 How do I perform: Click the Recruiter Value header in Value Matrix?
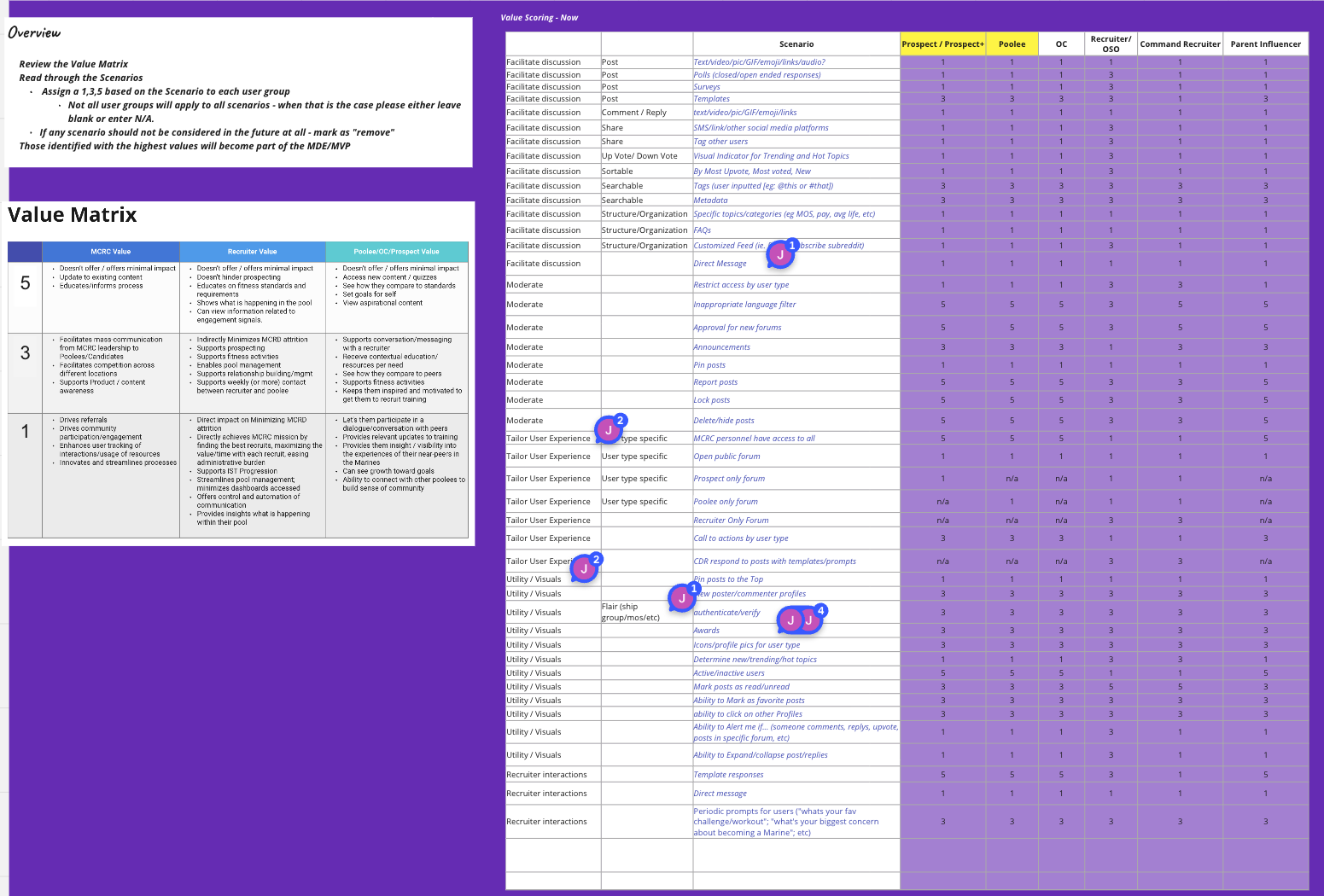[x=253, y=252]
